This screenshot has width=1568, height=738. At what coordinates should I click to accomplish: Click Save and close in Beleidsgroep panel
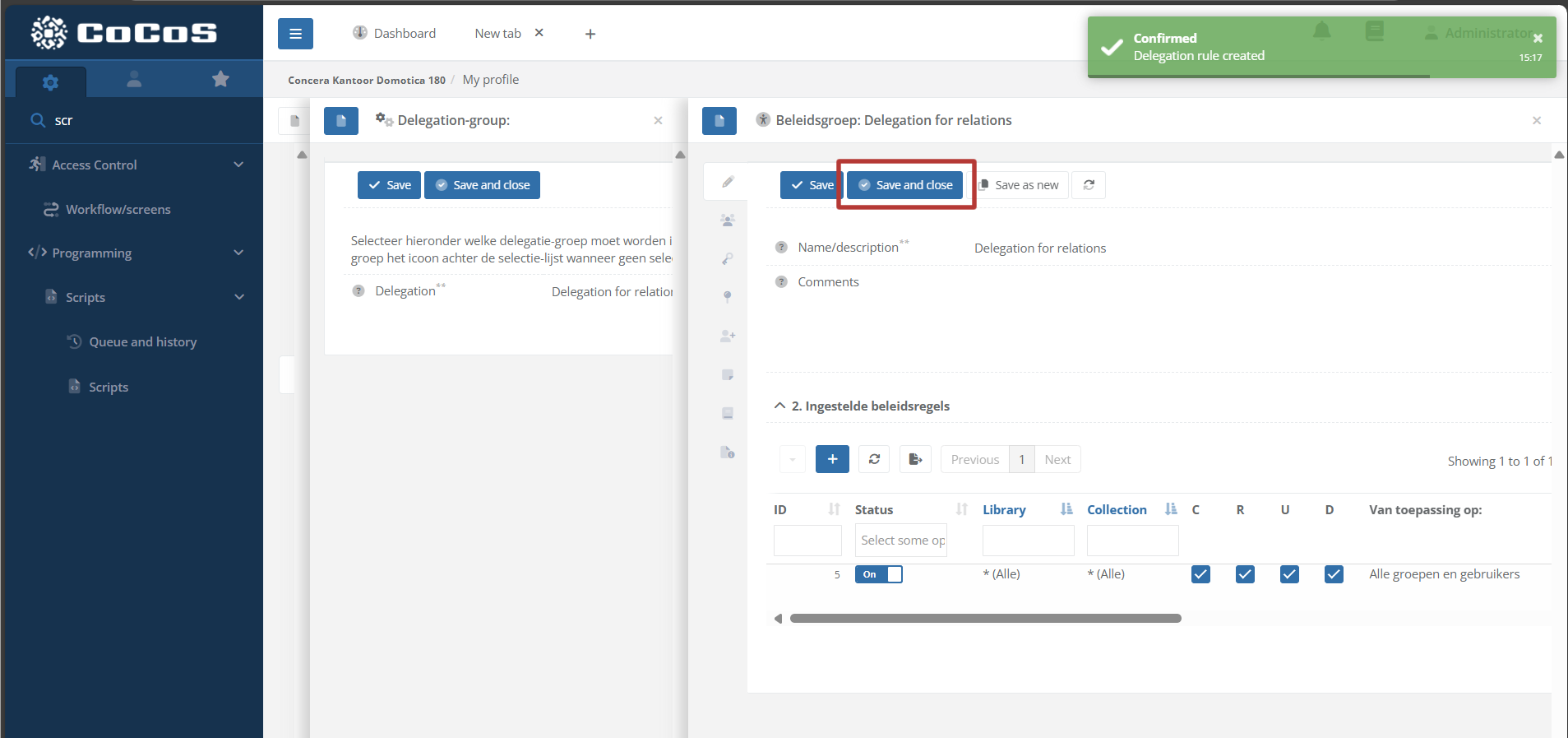[905, 185]
